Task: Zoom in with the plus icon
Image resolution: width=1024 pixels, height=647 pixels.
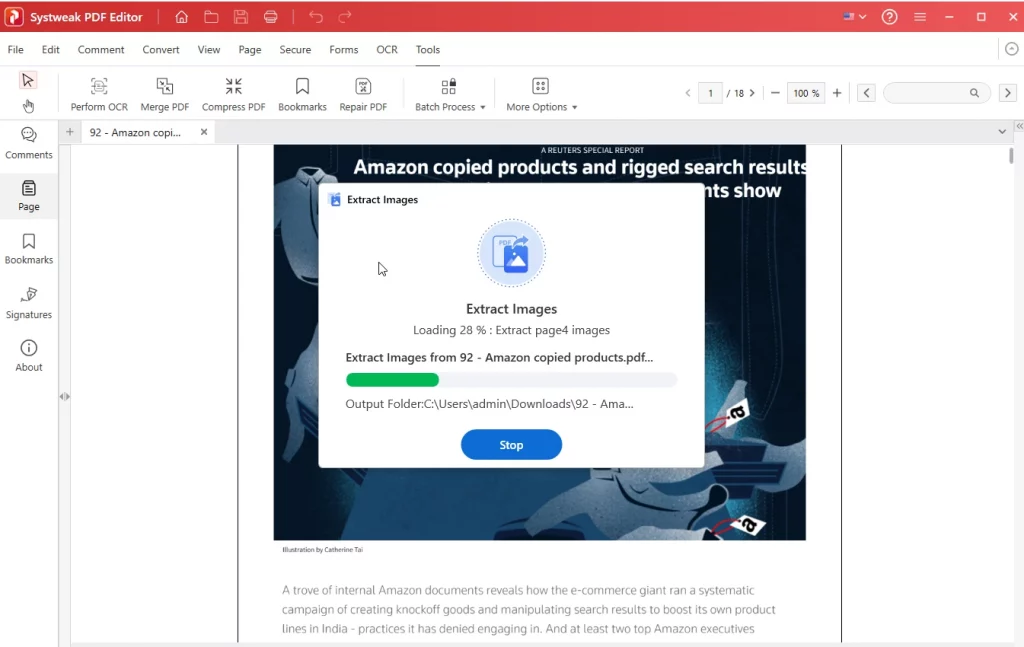Action: coord(837,93)
